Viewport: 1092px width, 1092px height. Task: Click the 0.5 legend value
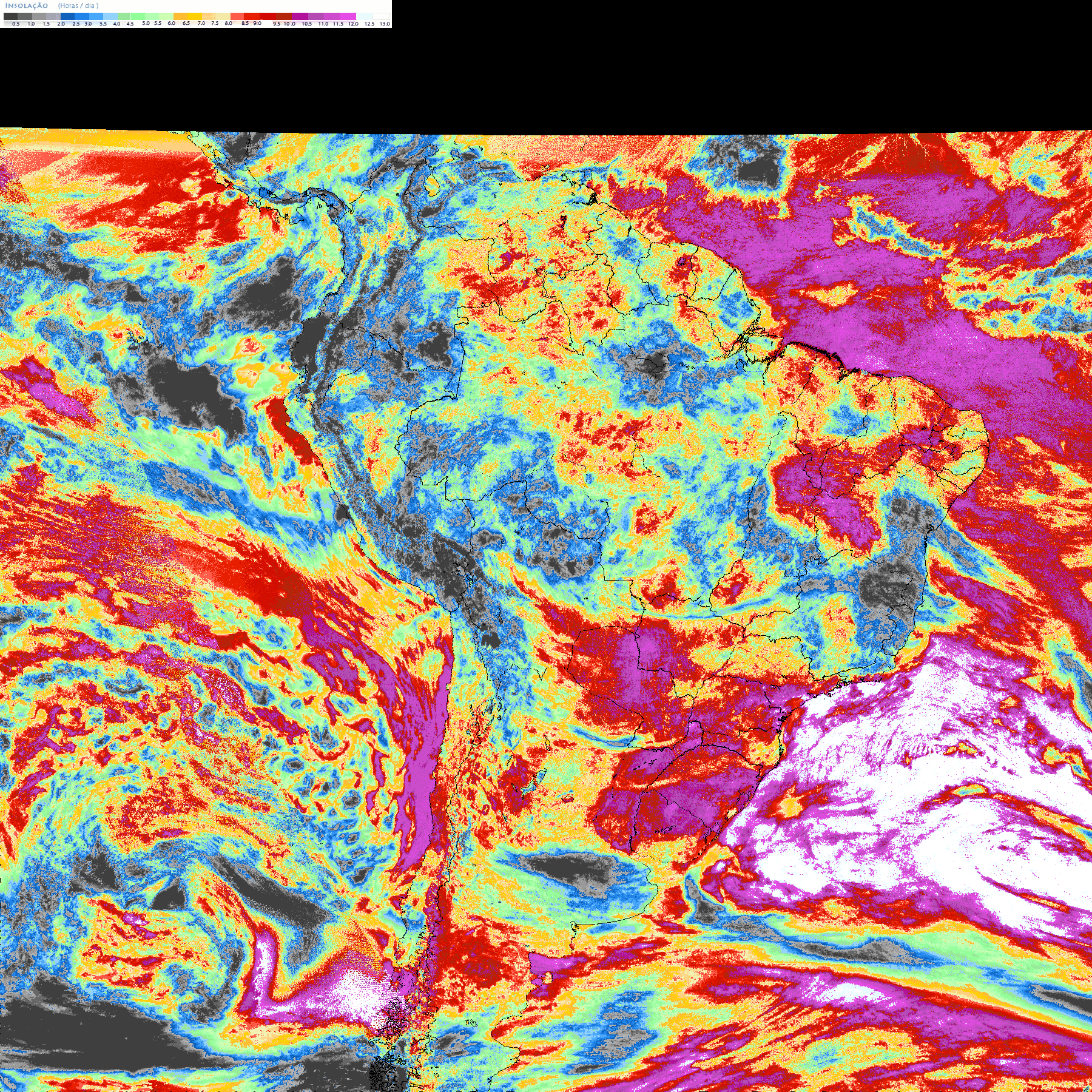pyautogui.click(x=16, y=24)
